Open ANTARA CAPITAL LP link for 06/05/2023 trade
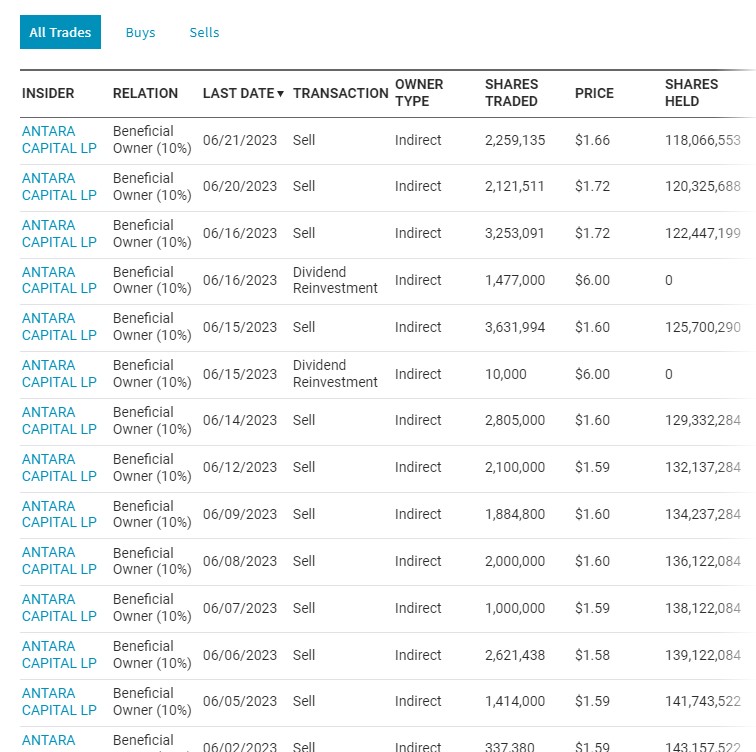 59,702
